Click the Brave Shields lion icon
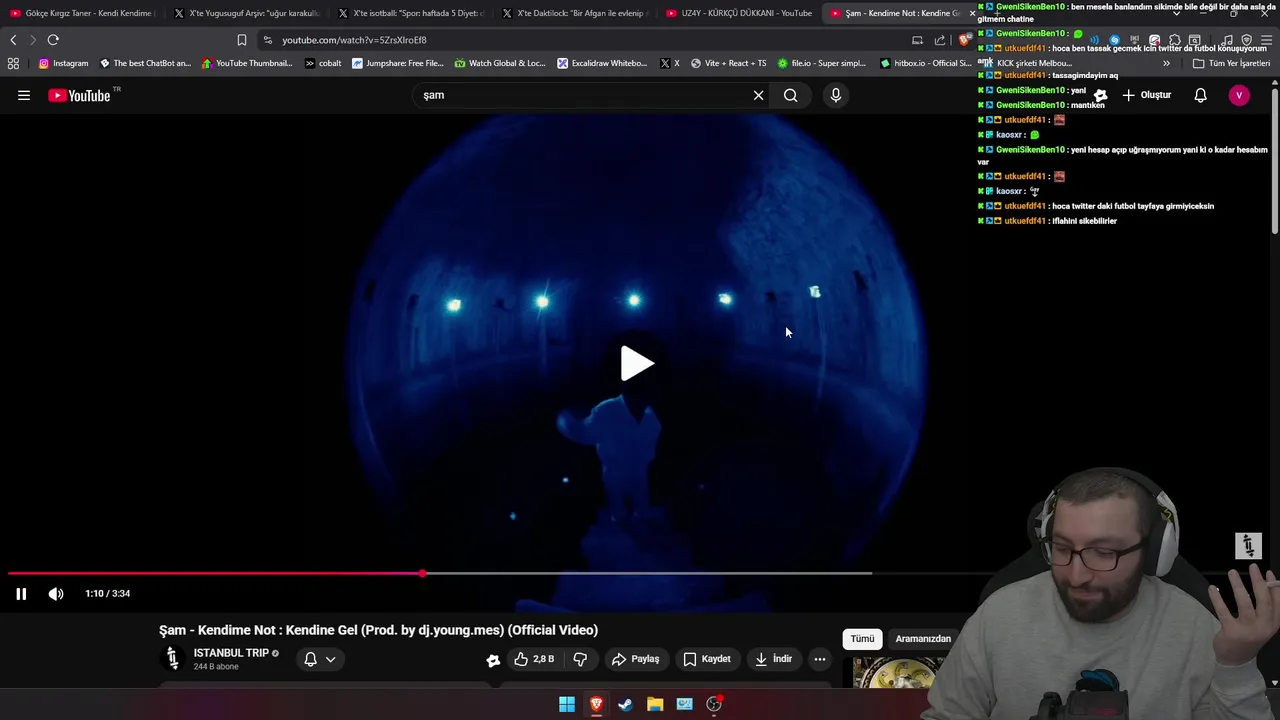Image resolution: width=1280 pixels, height=720 pixels. pos(963,40)
